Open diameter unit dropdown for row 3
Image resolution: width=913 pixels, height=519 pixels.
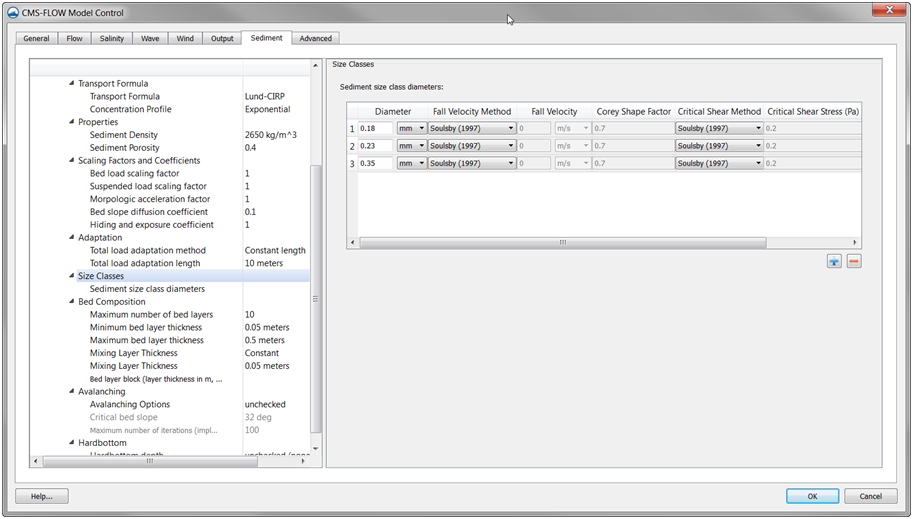(412, 163)
